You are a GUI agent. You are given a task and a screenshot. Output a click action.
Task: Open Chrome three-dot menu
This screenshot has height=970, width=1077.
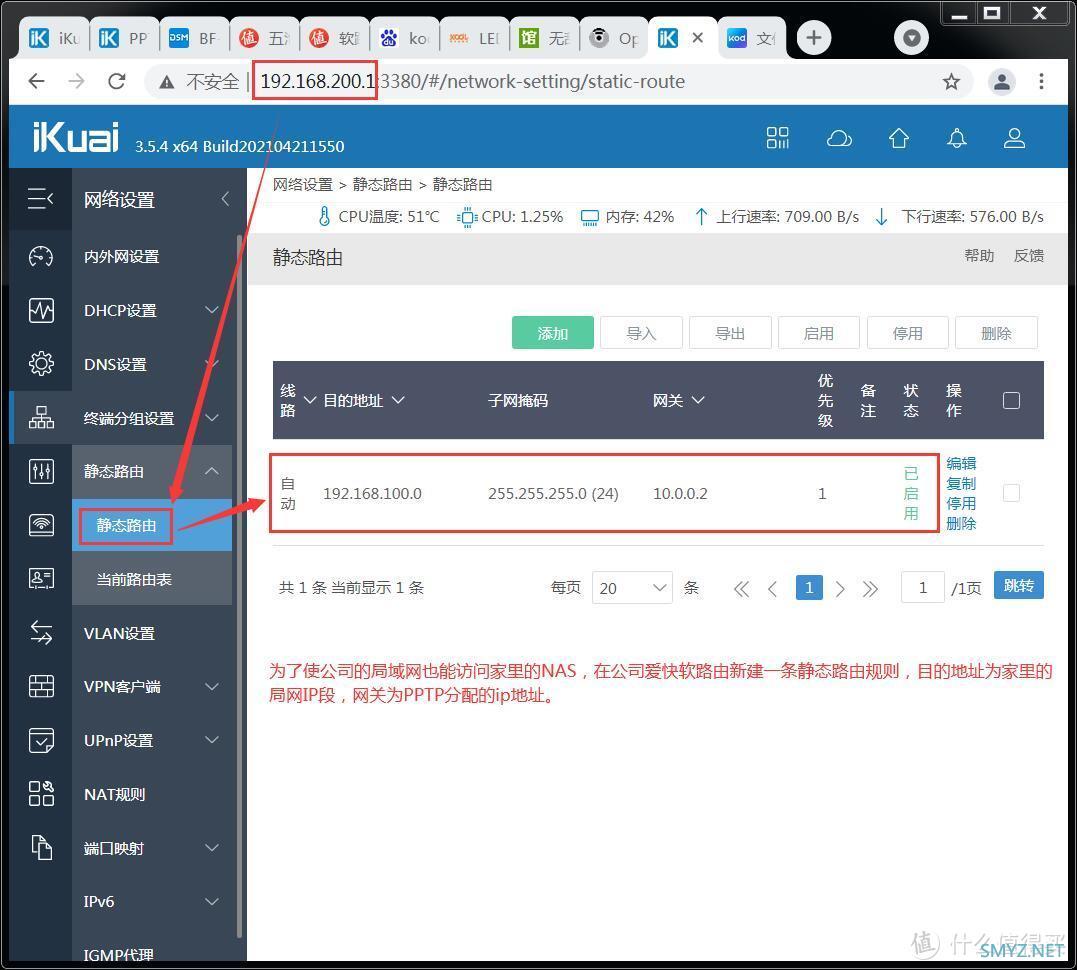[1041, 82]
